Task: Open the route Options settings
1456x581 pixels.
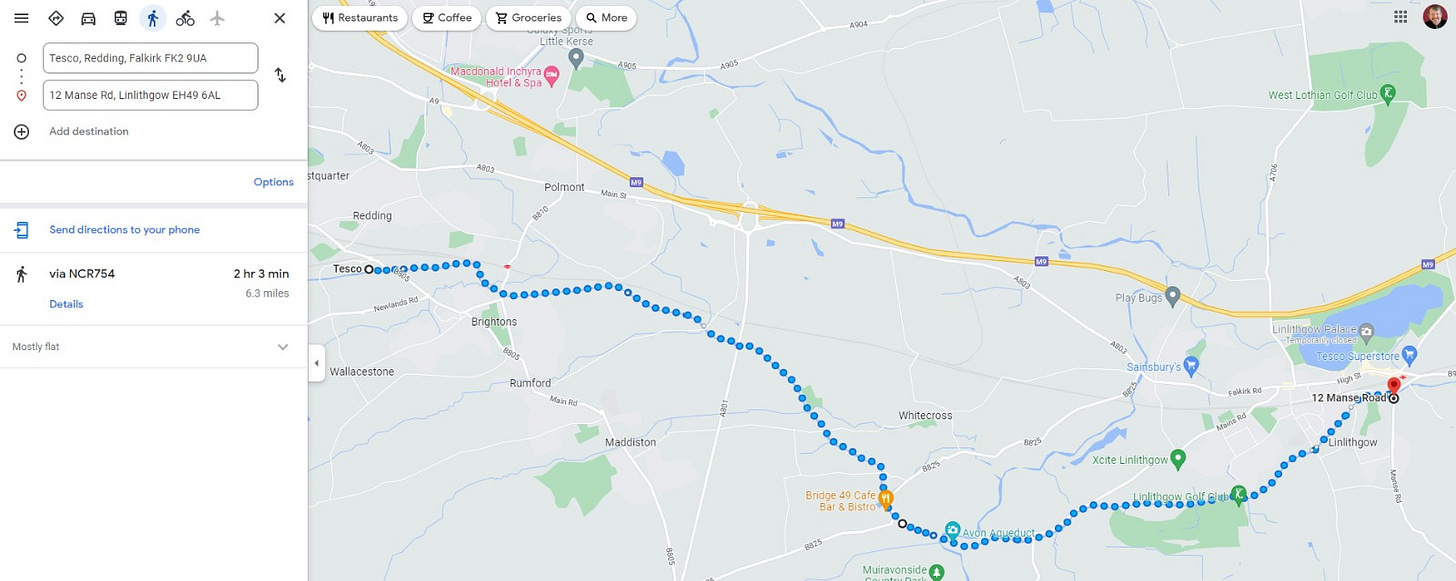Action: [274, 182]
